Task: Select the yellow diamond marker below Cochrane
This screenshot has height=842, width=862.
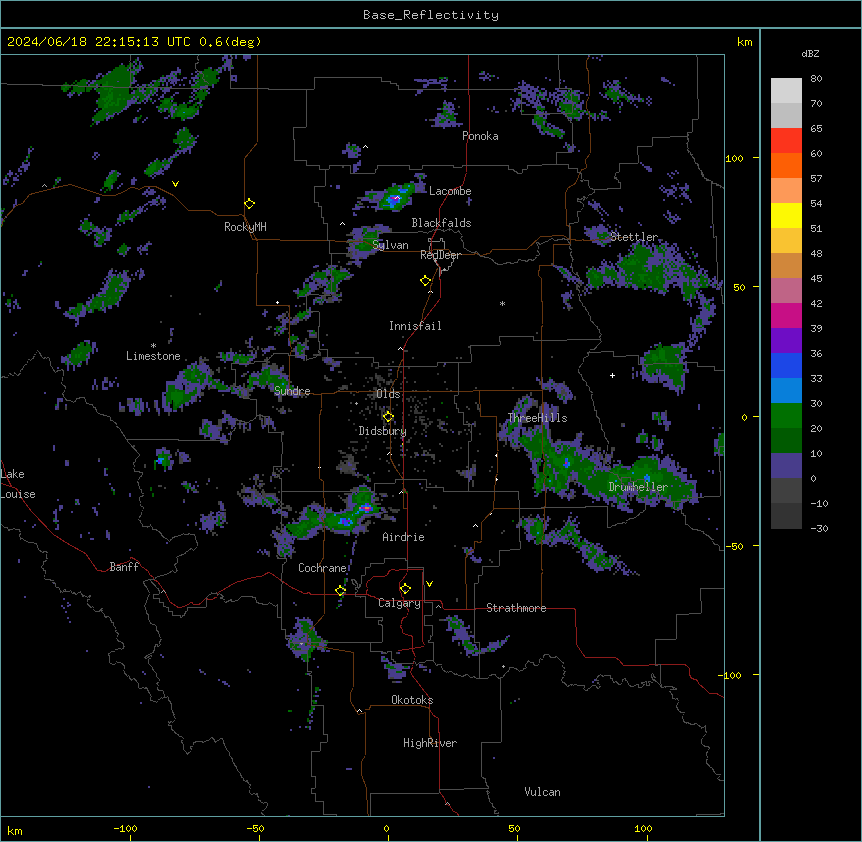Action: click(340, 591)
